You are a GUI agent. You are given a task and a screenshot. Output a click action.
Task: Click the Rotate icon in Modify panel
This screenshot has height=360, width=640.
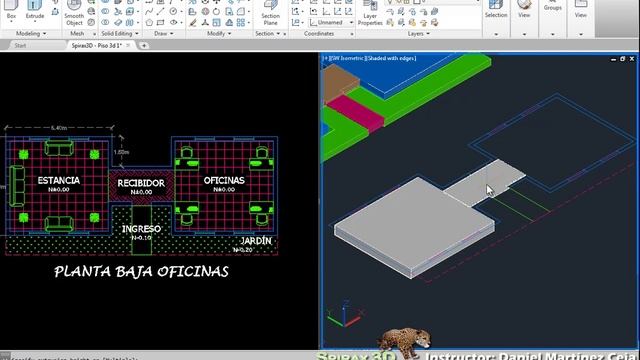[216, 11]
